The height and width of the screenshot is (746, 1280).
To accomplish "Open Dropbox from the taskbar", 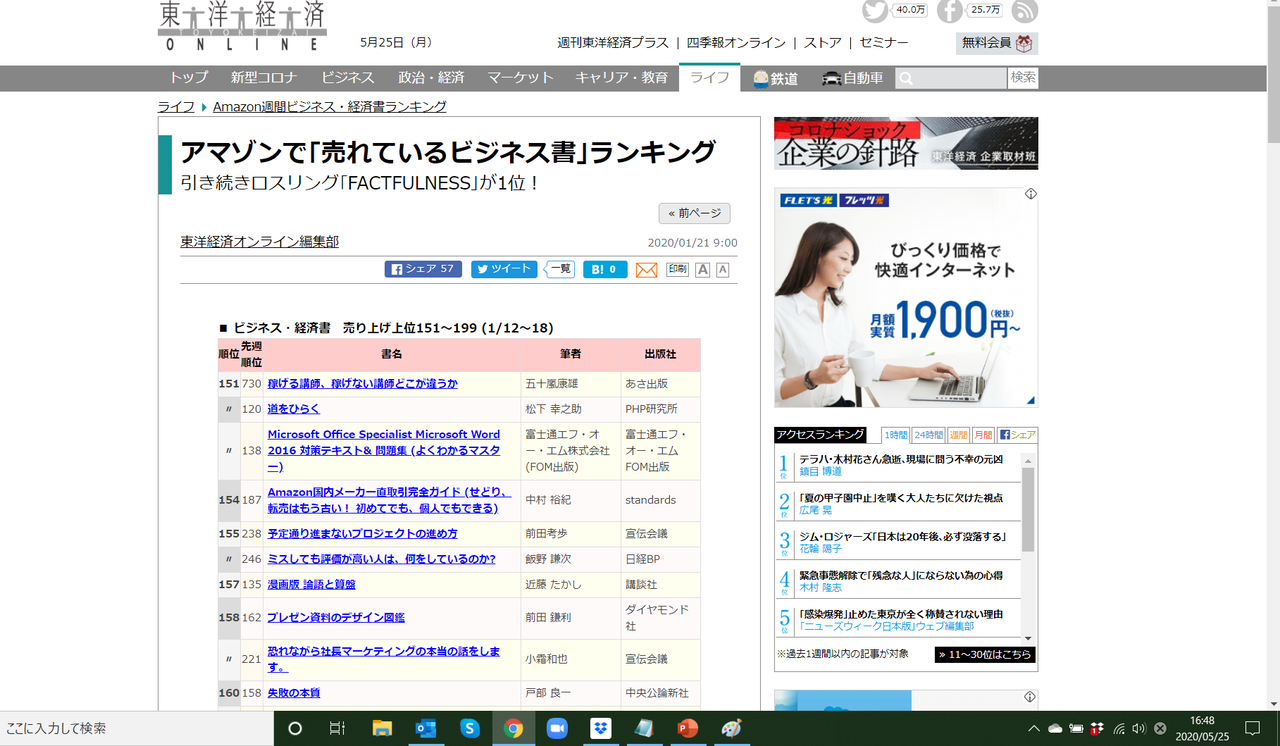I will [601, 728].
